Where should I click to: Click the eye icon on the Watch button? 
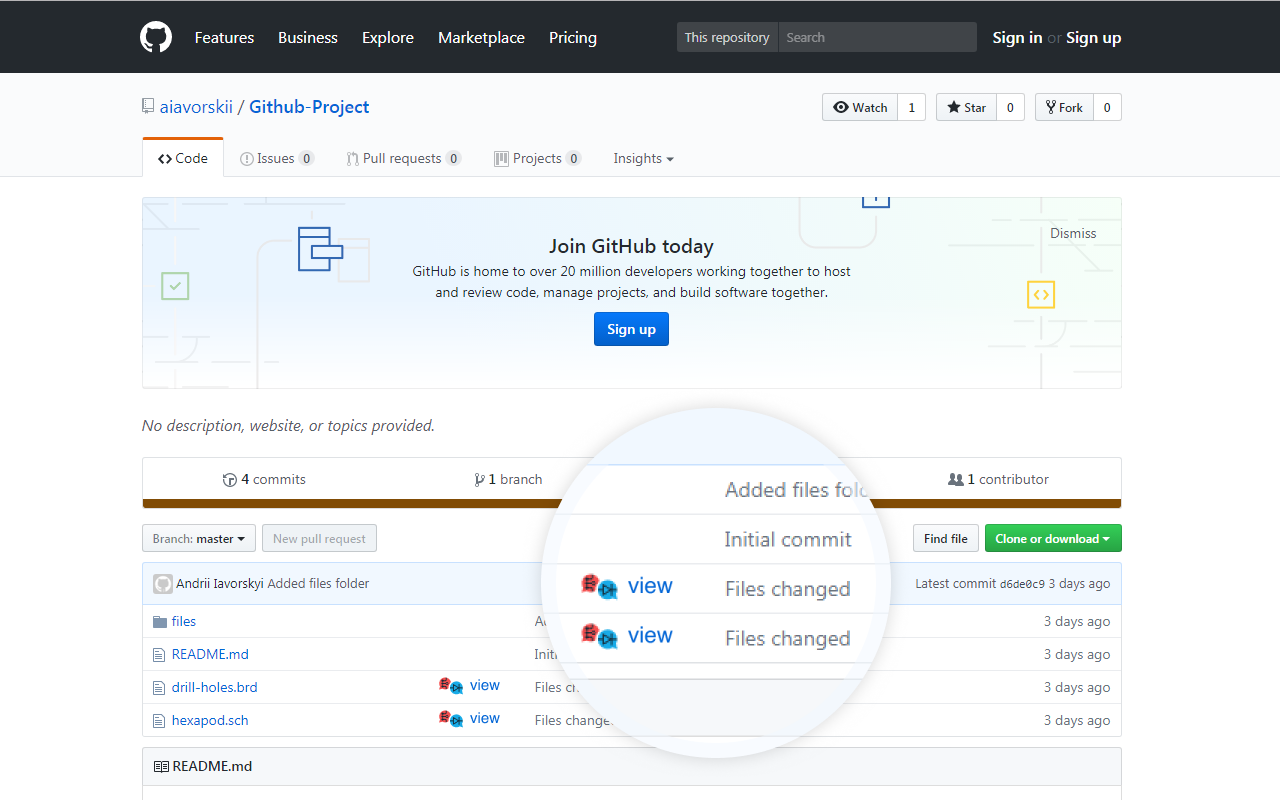point(843,107)
